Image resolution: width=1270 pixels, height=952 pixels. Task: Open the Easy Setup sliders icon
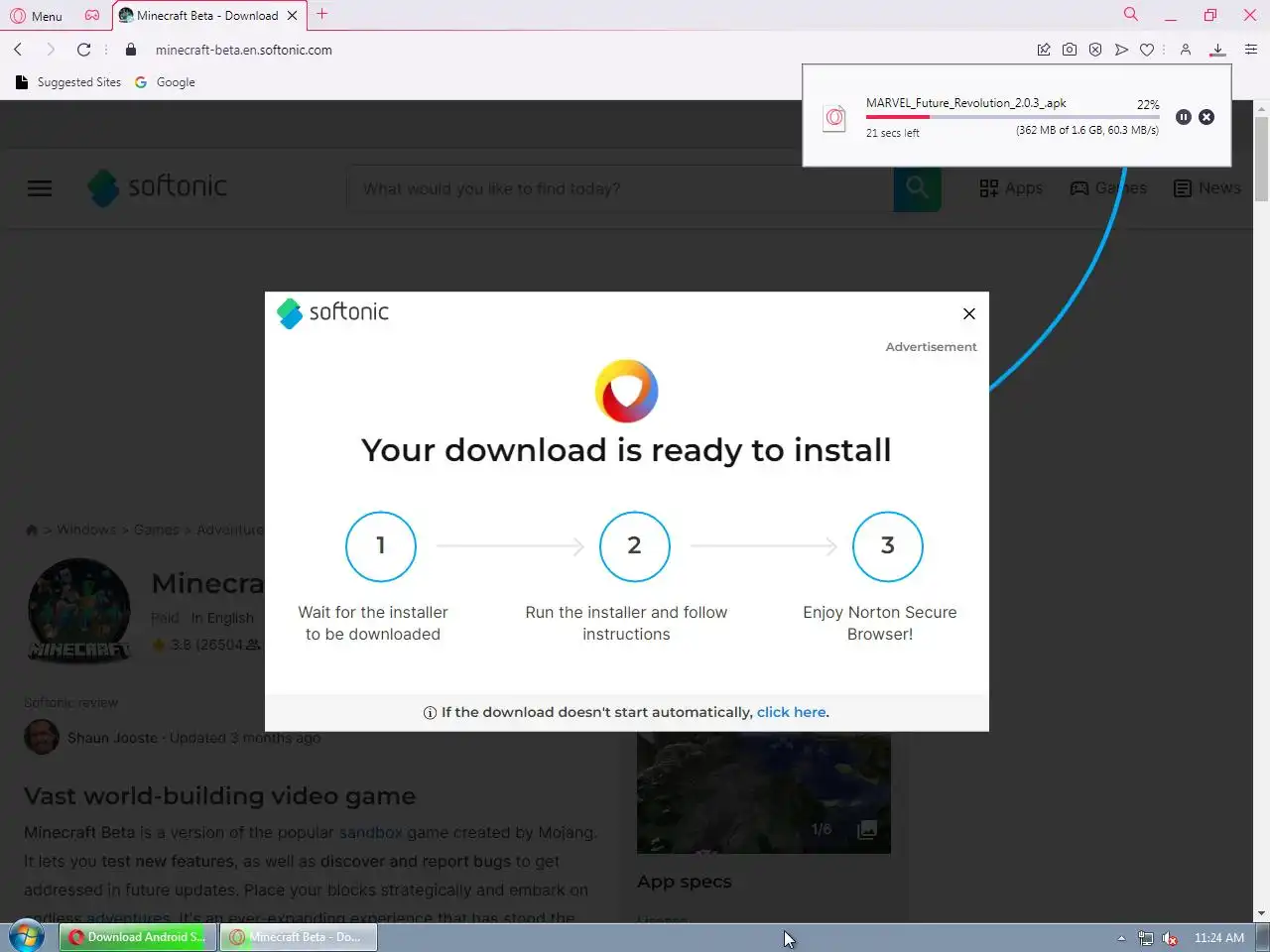[1251, 50]
